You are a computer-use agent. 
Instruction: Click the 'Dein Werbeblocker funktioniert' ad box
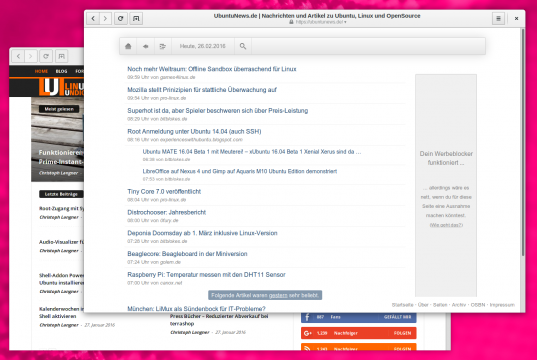[x=446, y=185]
